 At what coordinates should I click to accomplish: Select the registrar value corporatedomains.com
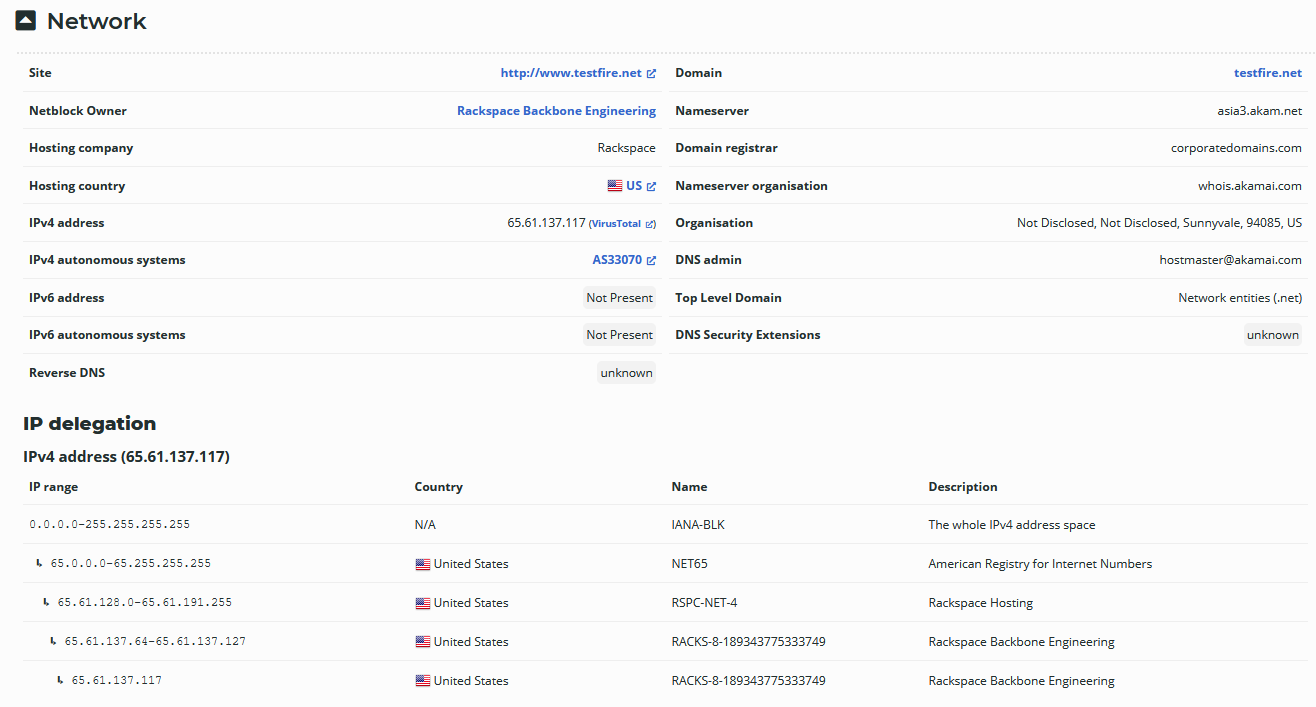(1237, 148)
